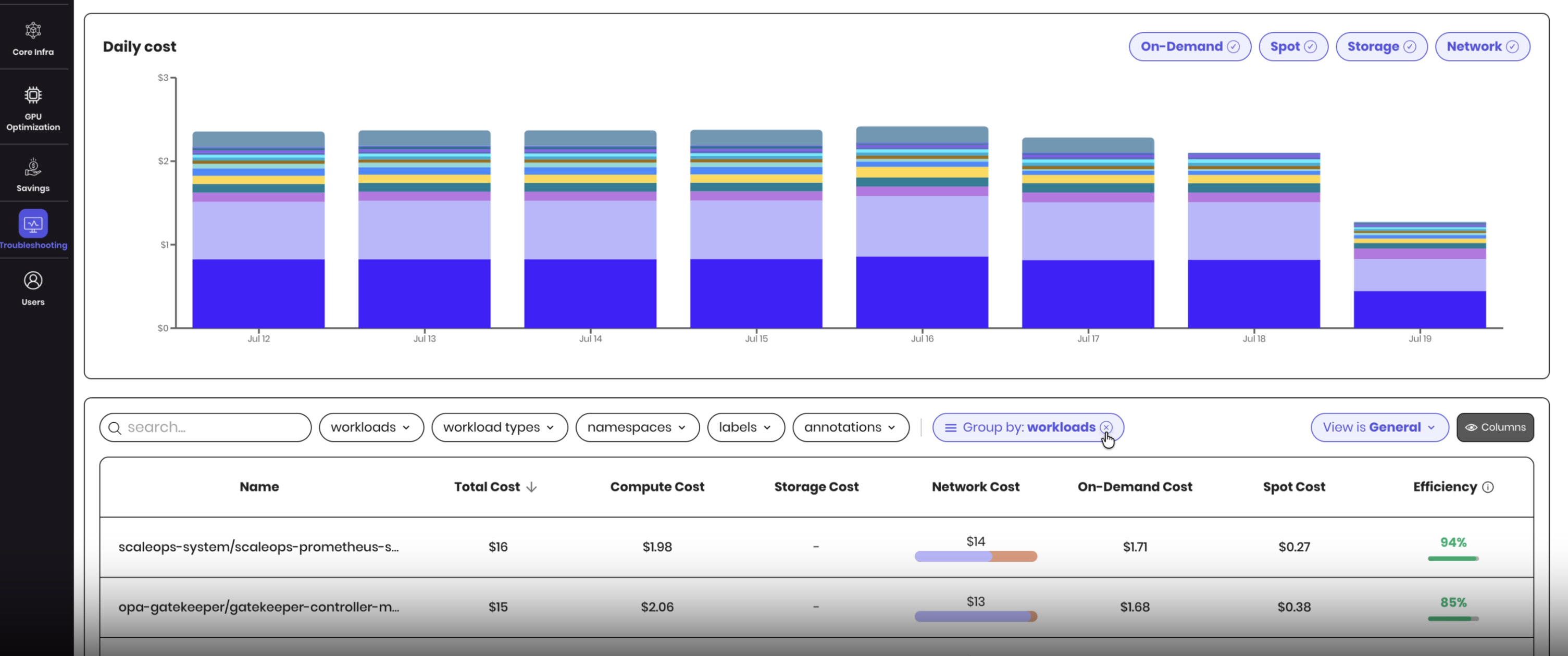1568x656 pixels.
Task: Click the 94% efficiency bar
Action: pos(1453,559)
